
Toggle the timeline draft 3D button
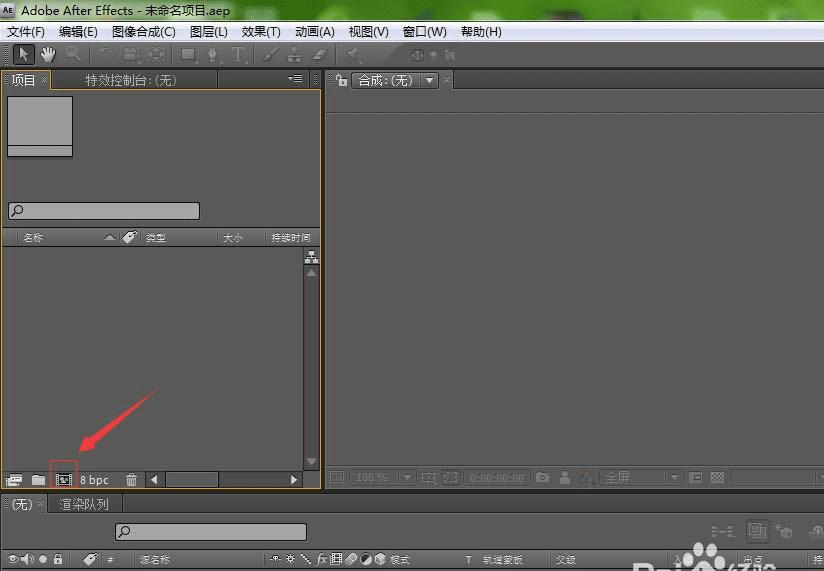coord(783,531)
